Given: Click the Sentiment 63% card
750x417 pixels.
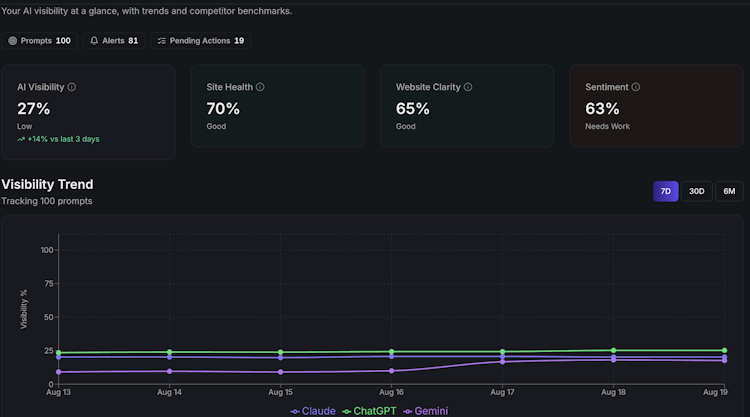Looking at the screenshot, I should (656, 106).
